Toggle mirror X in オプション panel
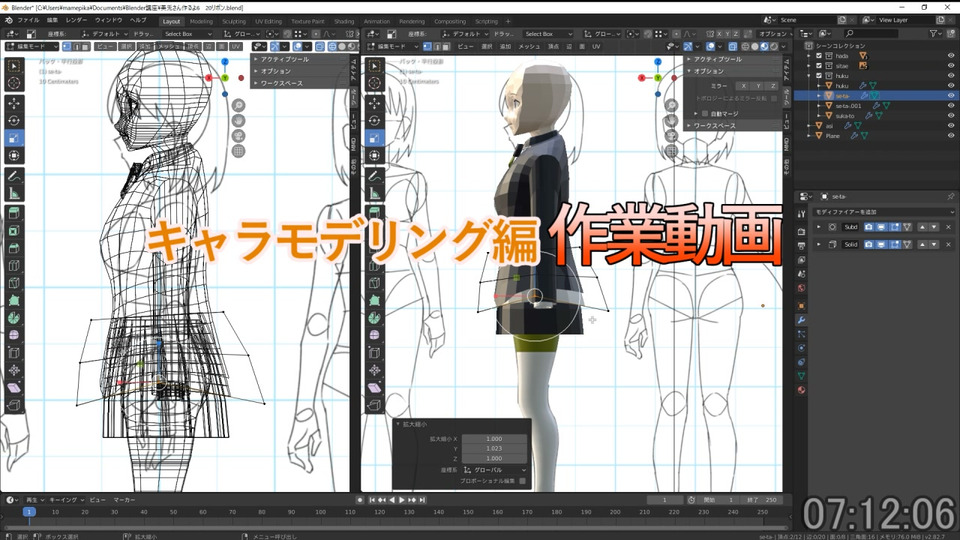The height and width of the screenshot is (540, 960). coord(743,86)
